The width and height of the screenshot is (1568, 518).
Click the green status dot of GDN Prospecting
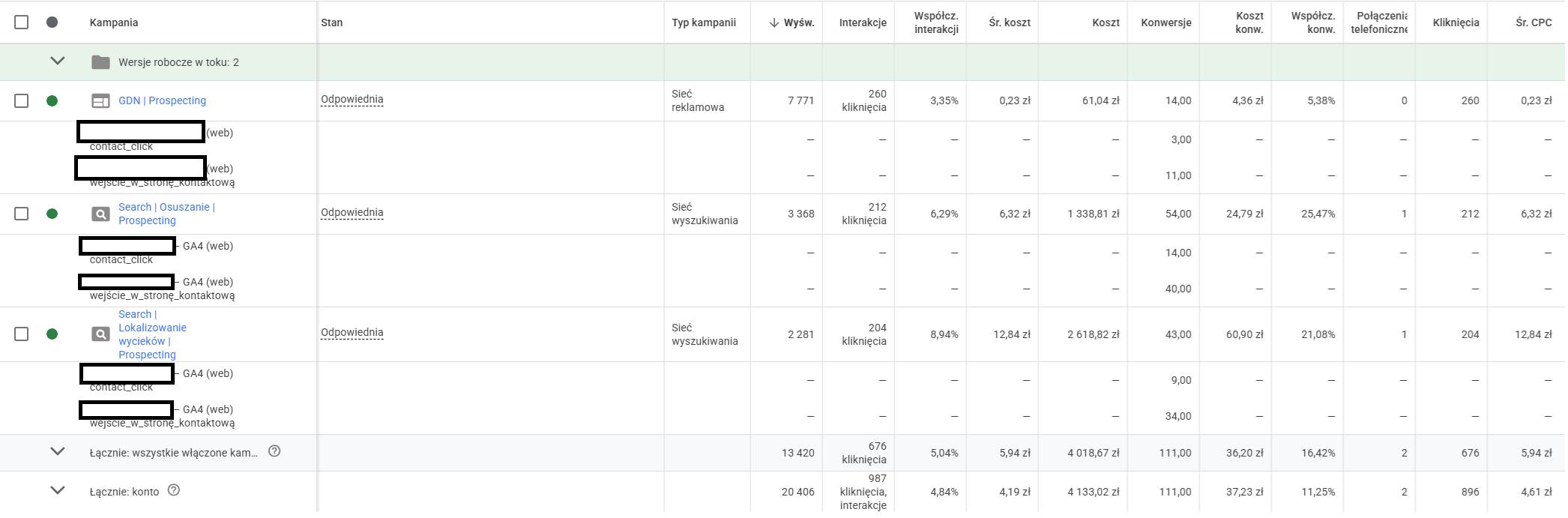pyautogui.click(x=52, y=100)
